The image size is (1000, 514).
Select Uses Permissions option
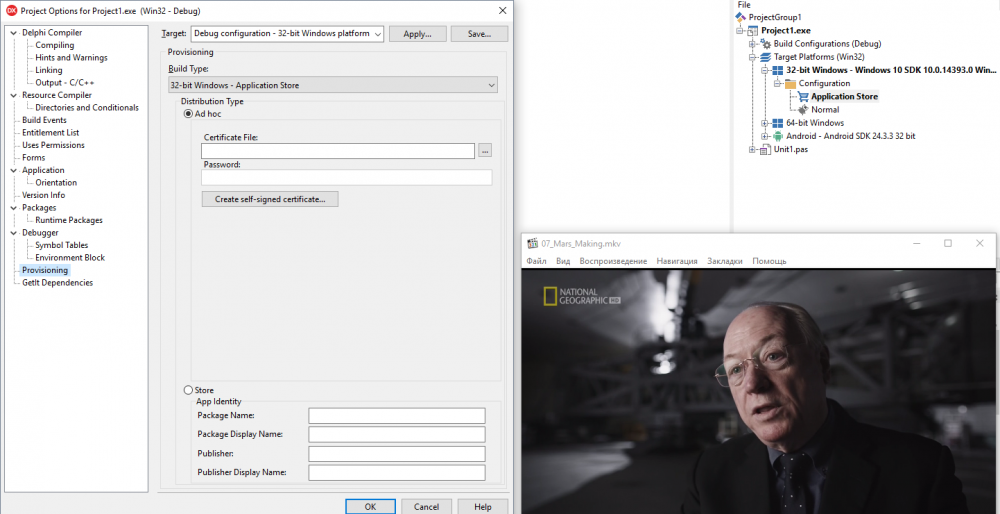click(x=53, y=145)
